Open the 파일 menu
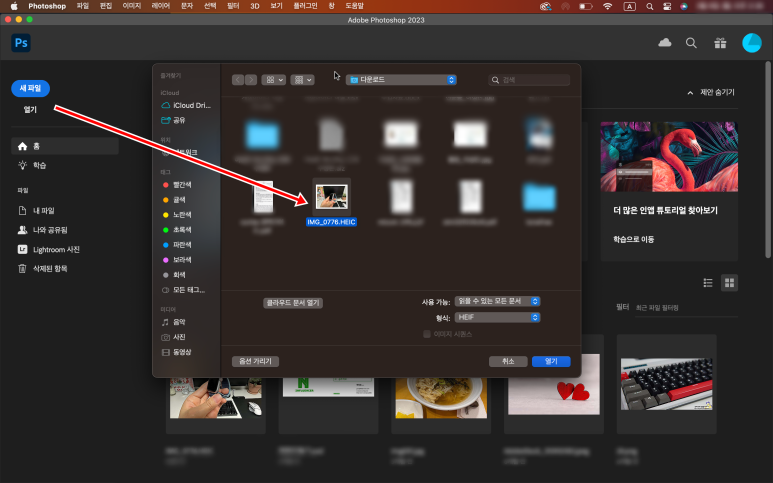The width and height of the screenshot is (773, 483). (83, 6)
